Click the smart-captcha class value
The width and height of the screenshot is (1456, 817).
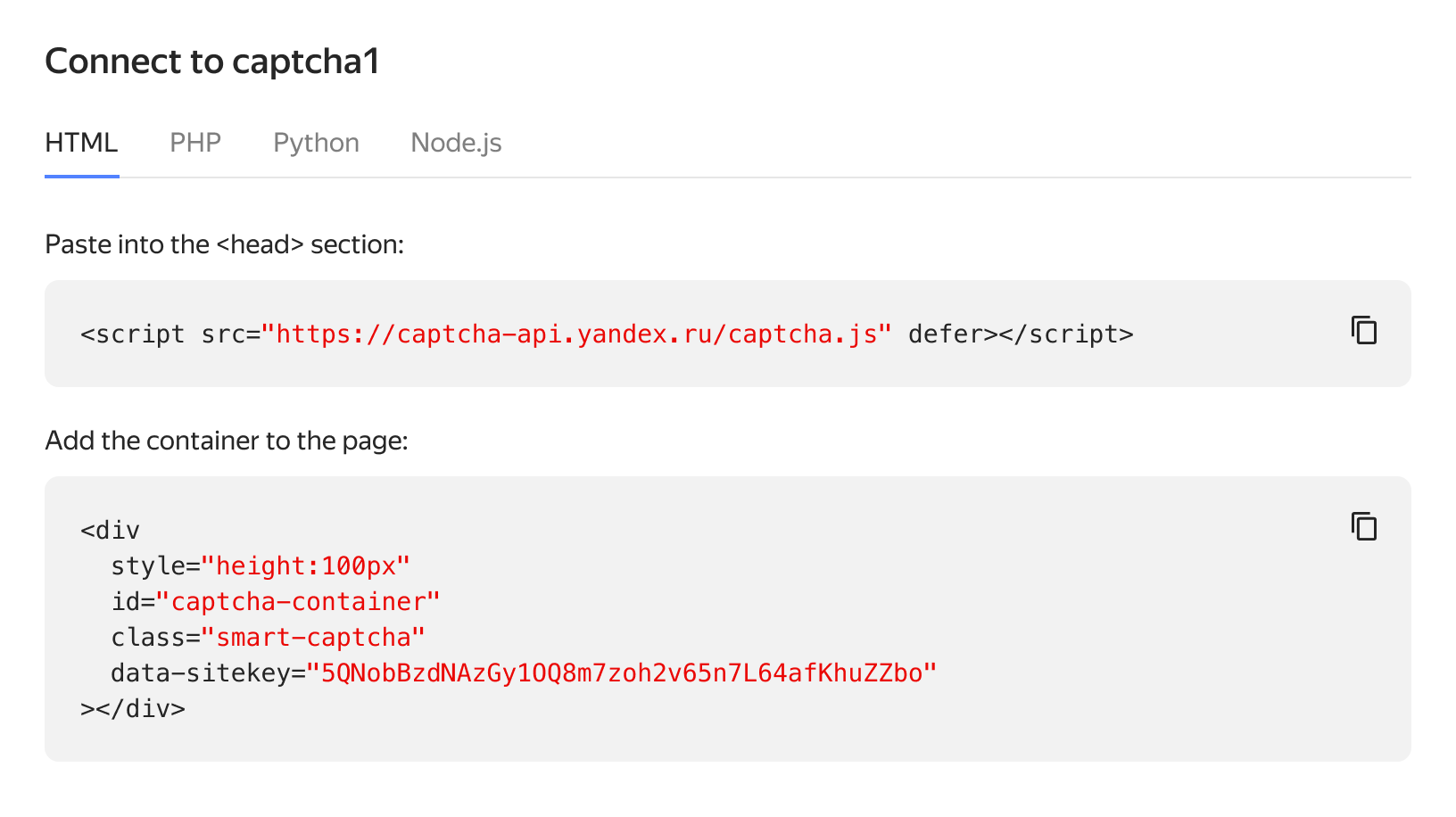[313, 638]
